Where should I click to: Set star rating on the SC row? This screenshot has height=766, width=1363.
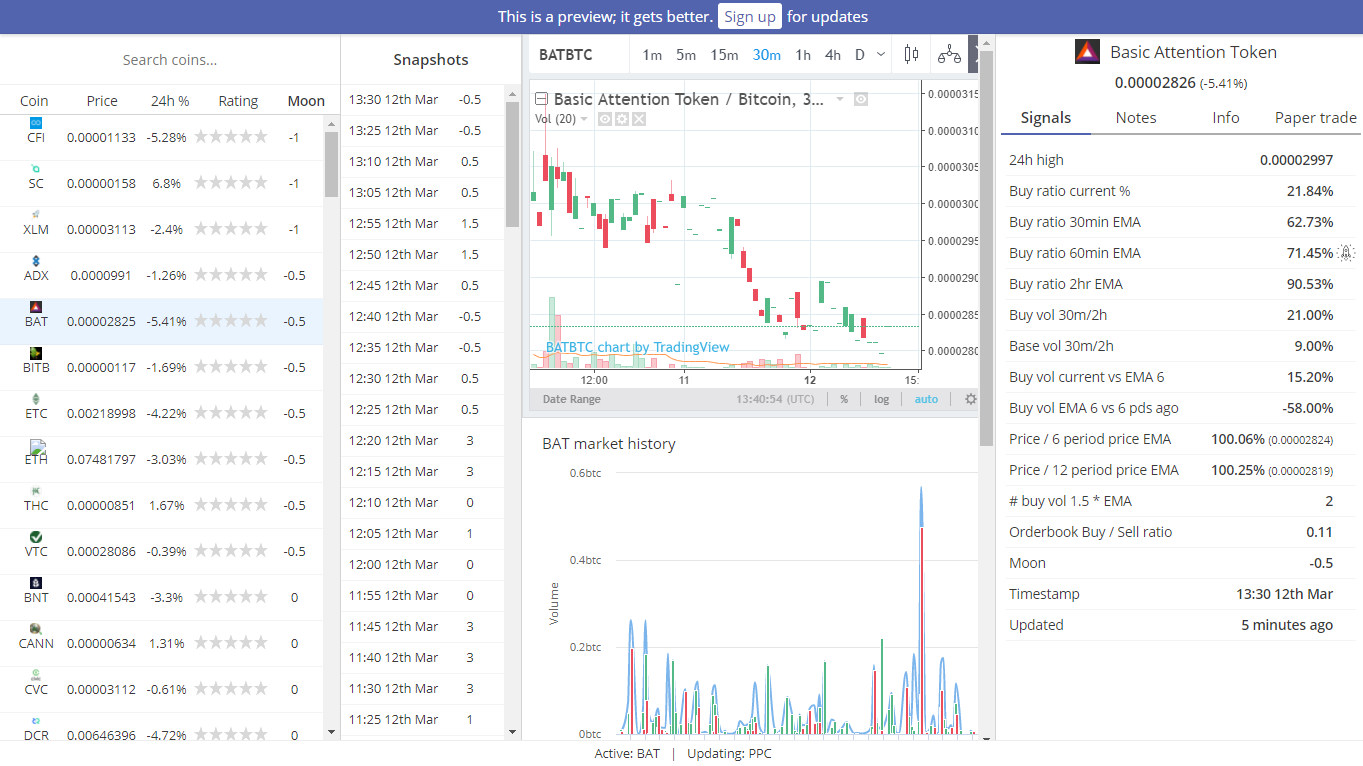(231, 183)
